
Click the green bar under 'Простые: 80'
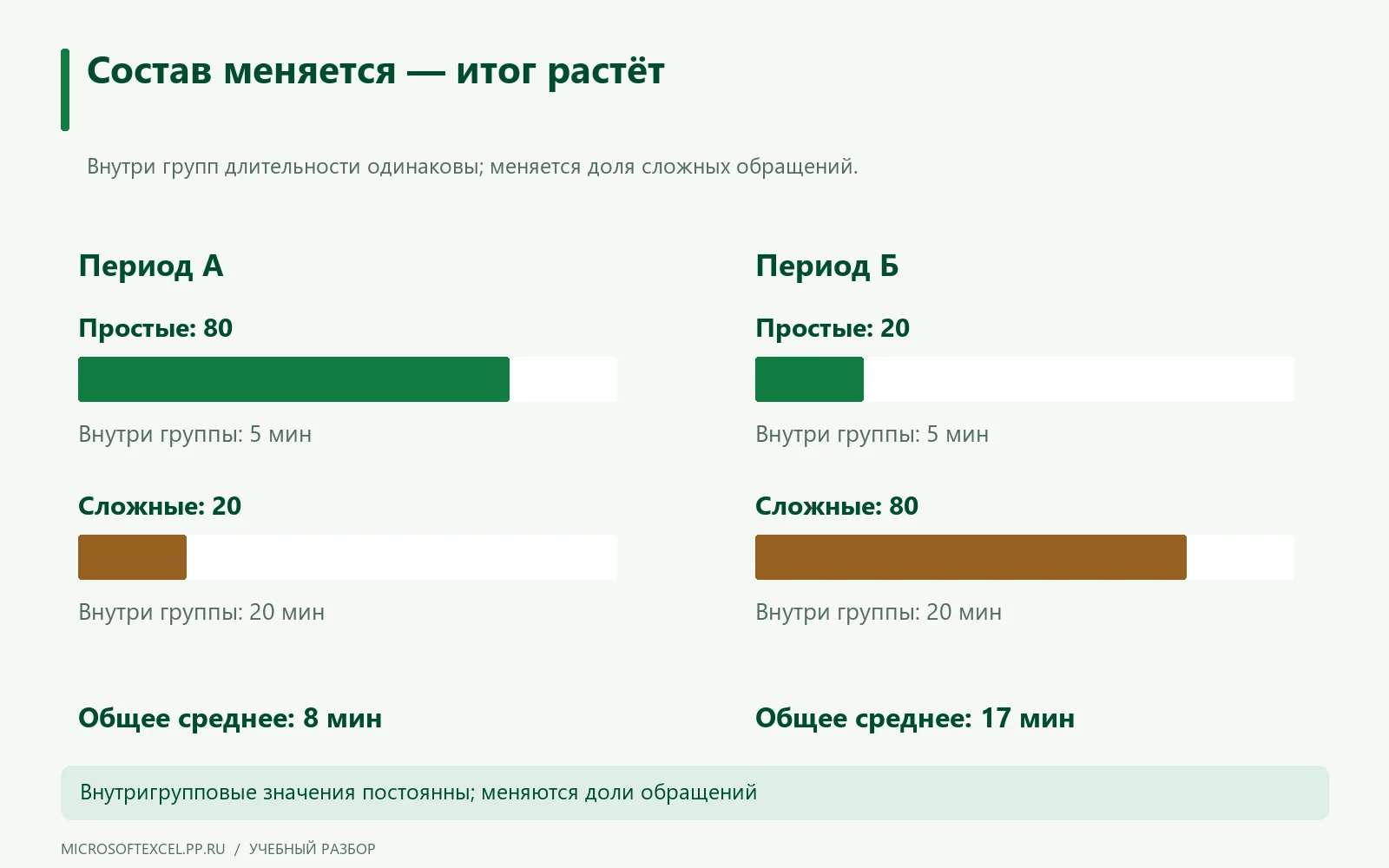coord(293,379)
